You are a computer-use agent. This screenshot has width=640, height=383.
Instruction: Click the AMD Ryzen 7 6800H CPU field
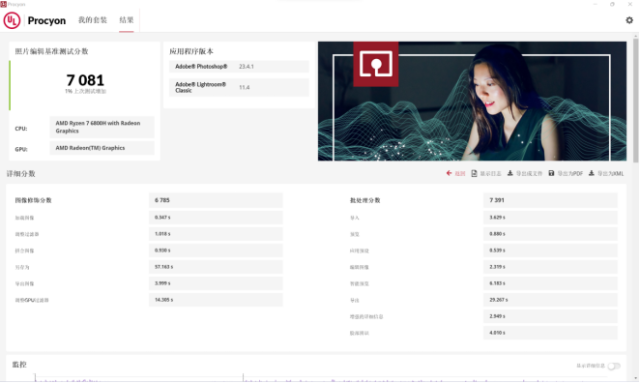pos(102,127)
